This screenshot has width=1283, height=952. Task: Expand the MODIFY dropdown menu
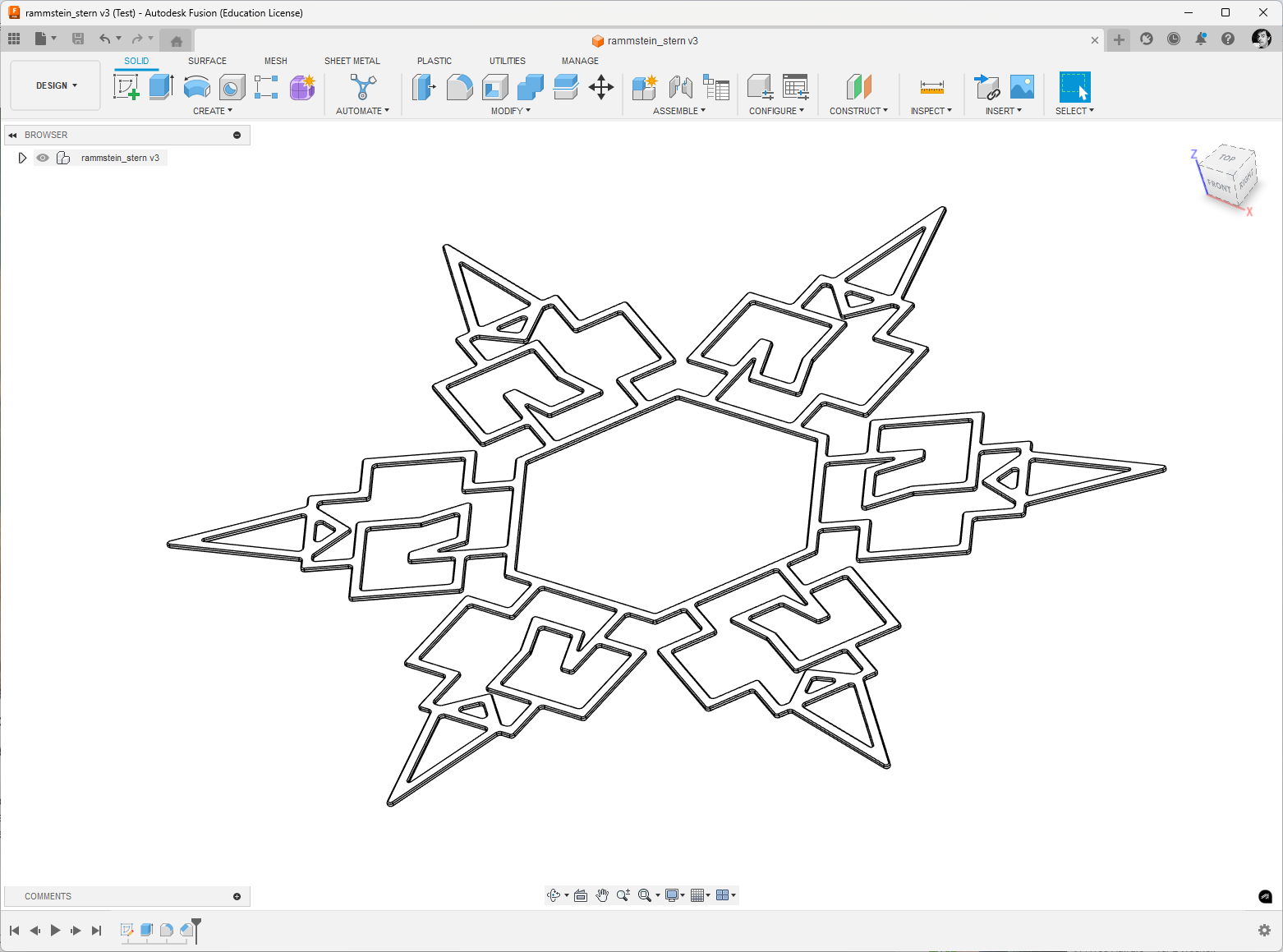point(511,111)
